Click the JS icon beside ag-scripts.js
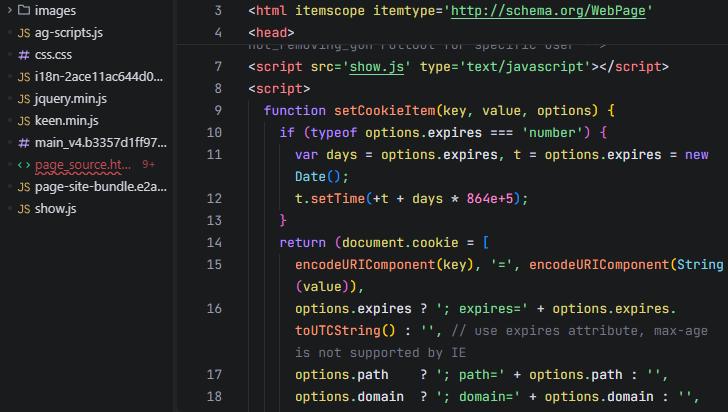The image size is (728, 412). pos(24,33)
